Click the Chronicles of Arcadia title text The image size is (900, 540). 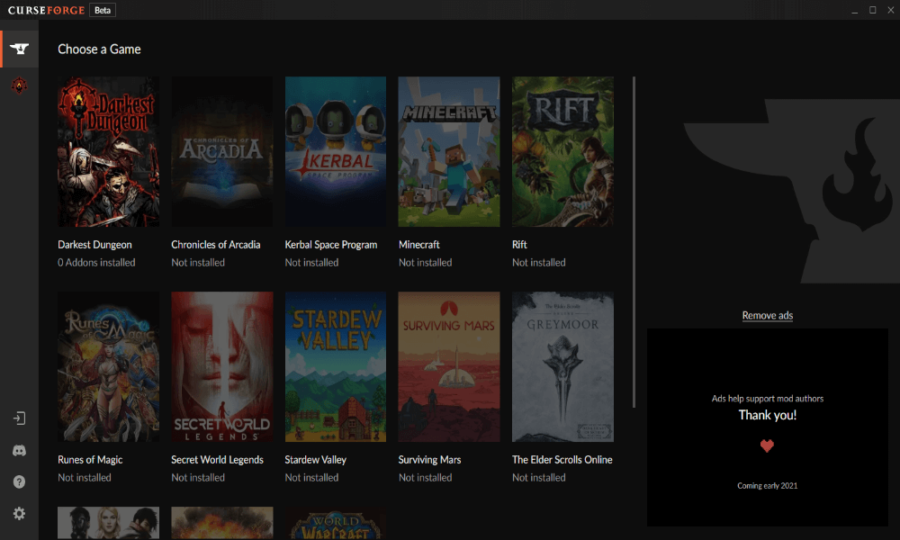point(216,244)
